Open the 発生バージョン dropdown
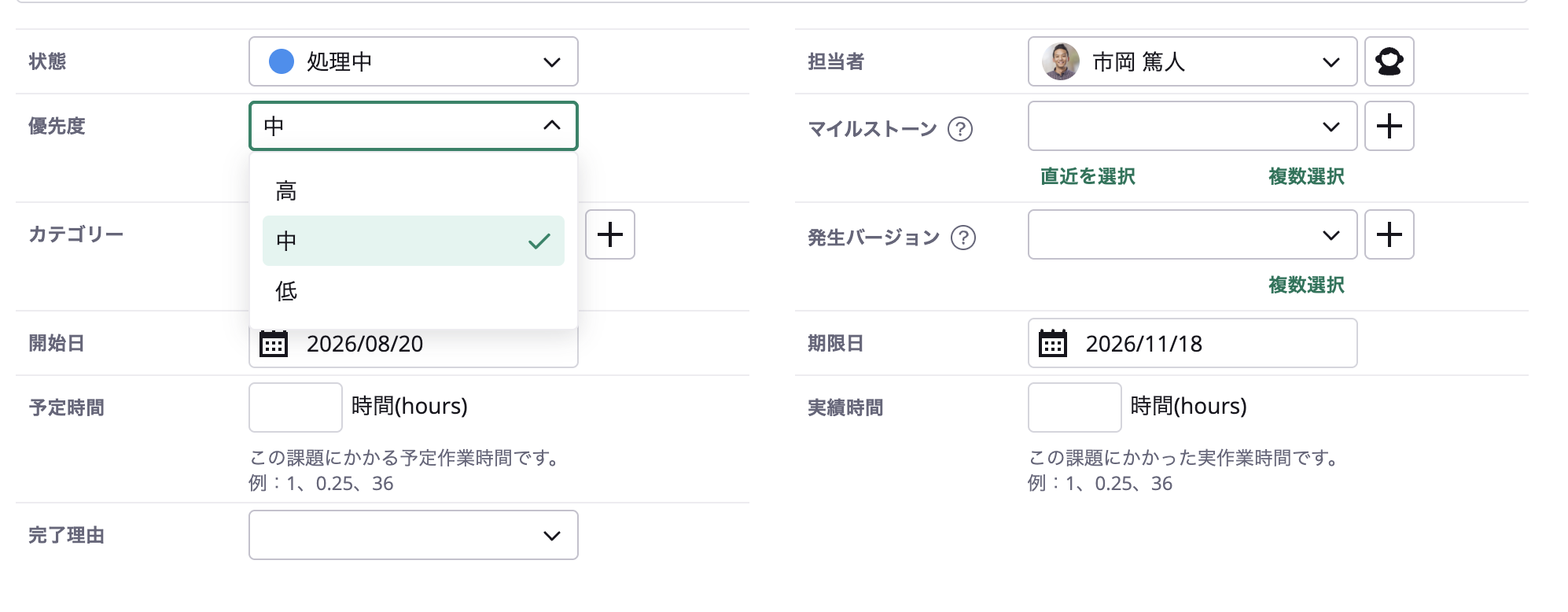The height and width of the screenshot is (612, 1568). 1192,234
